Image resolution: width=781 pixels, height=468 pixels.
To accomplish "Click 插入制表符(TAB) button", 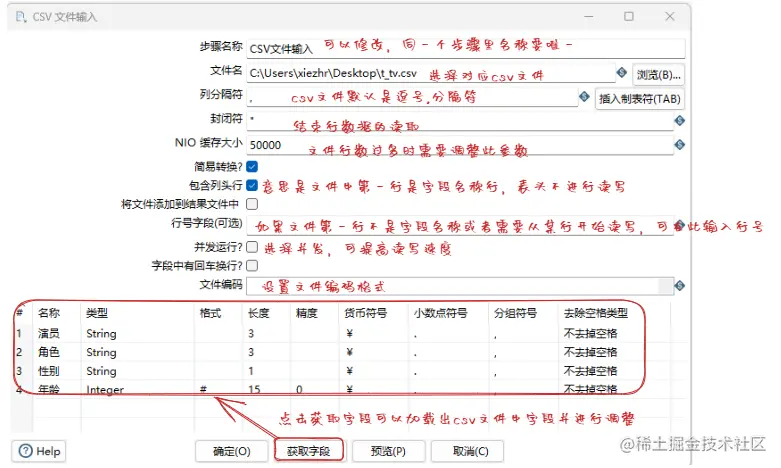I will [640, 99].
